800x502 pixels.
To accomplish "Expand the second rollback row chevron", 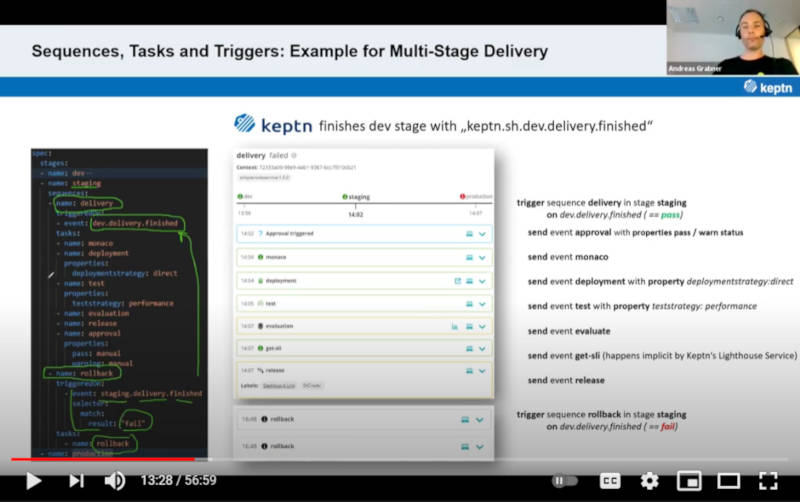I will pos(480,447).
